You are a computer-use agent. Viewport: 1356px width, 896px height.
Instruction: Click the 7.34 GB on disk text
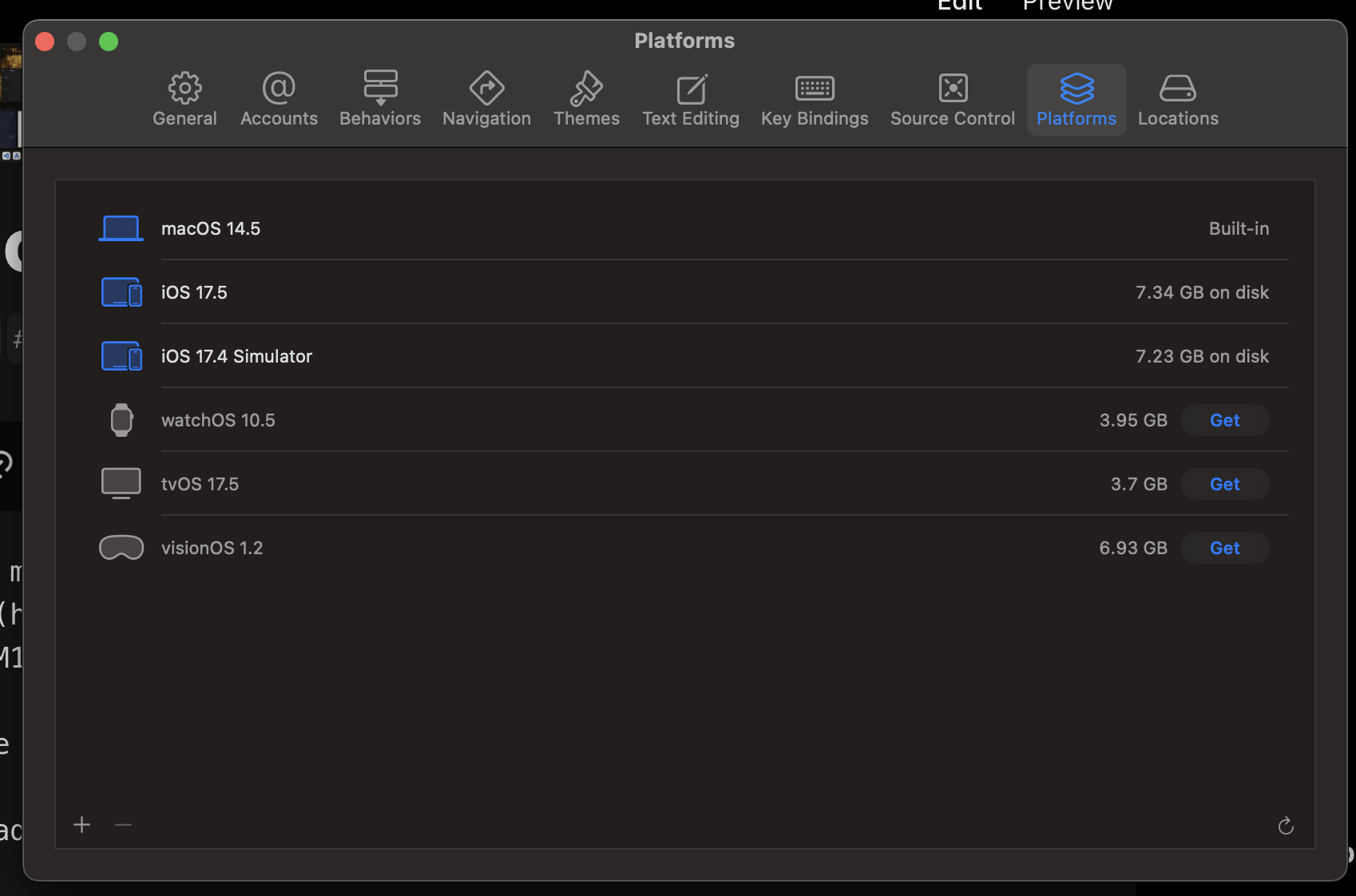(x=1202, y=292)
